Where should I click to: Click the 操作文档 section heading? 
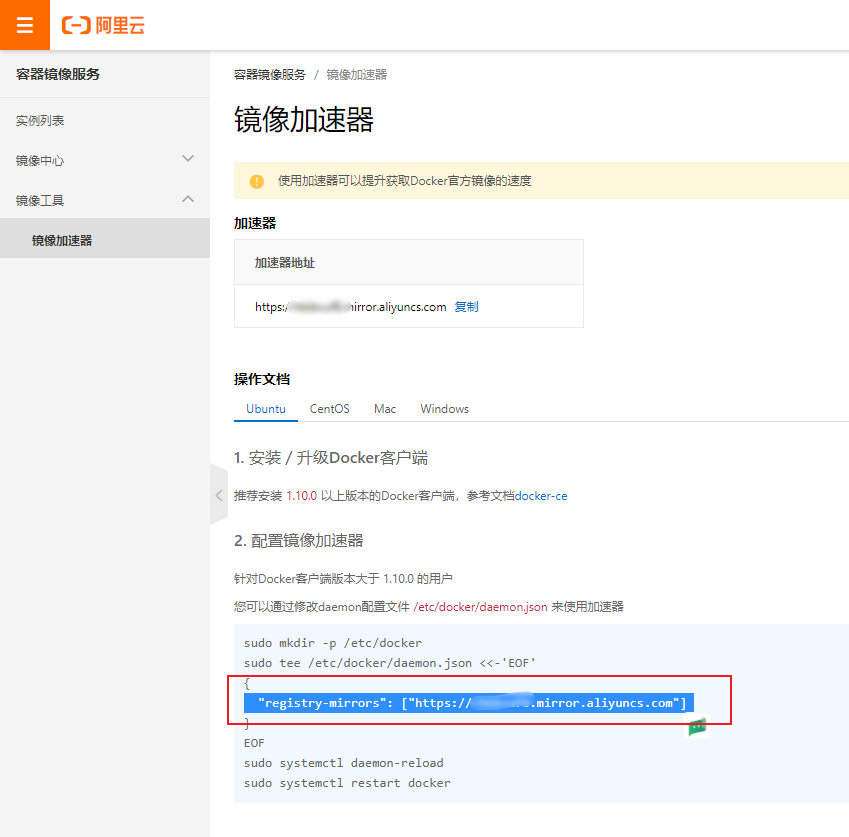pyautogui.click(x=262, y=379)
